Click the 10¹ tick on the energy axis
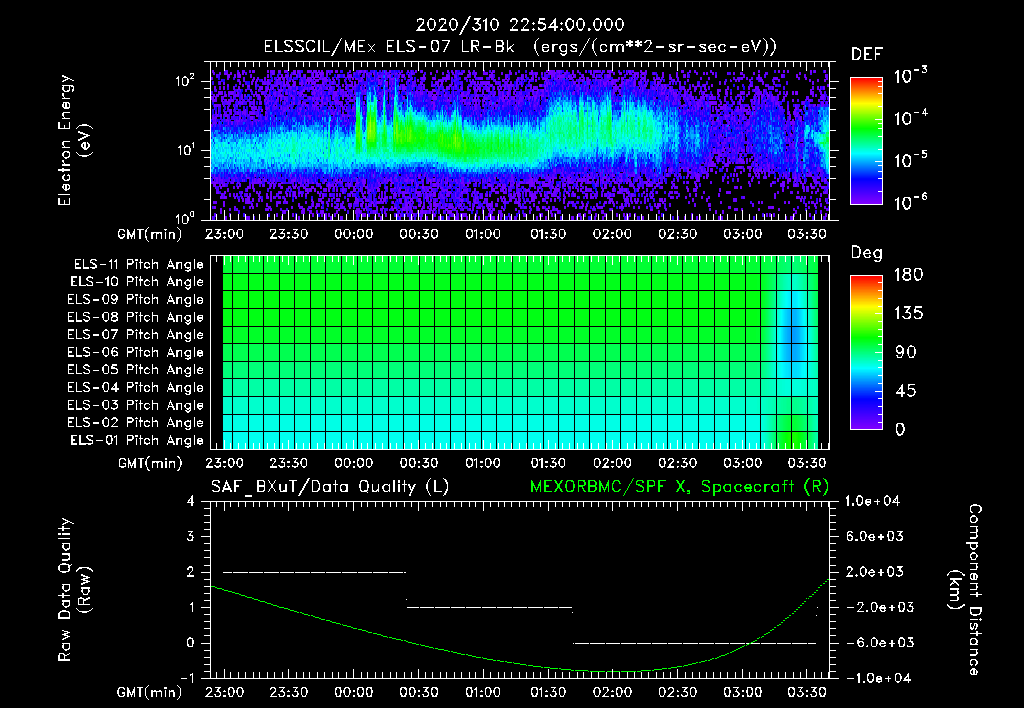The image size is (1024, 708). point(185,150)
